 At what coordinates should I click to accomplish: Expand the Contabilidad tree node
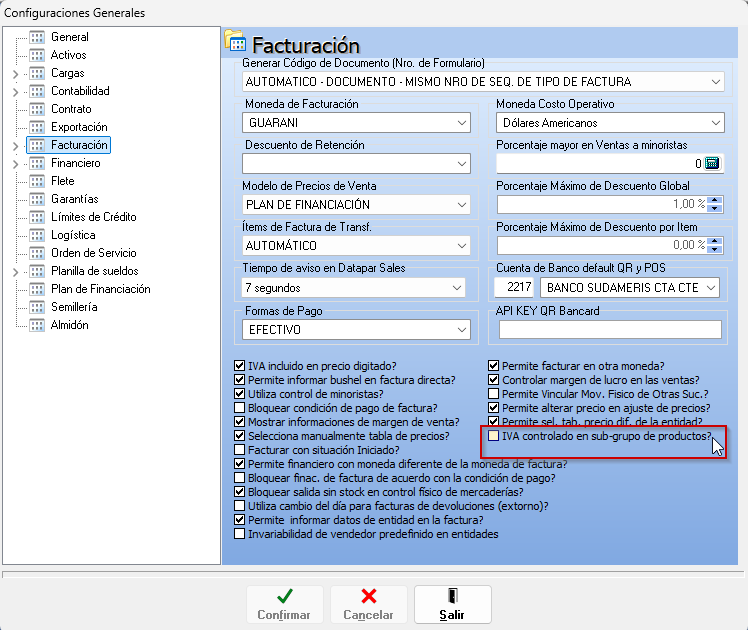point(15,92)
